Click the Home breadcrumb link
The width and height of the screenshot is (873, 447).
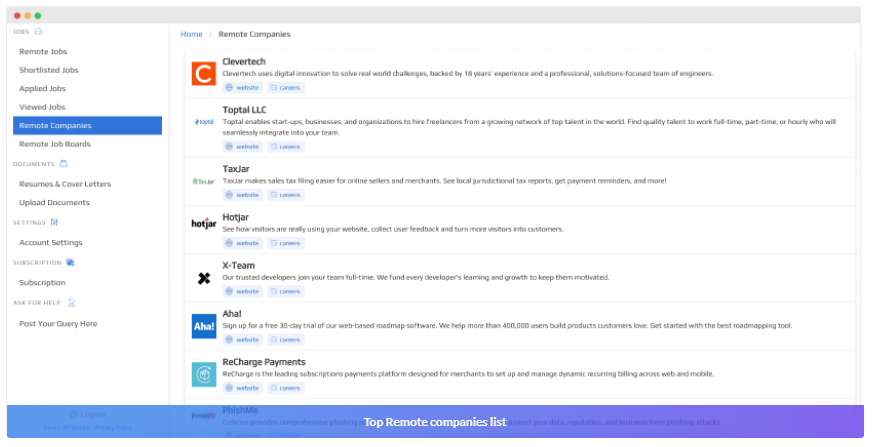pyautogui.click(x=191, y=34)
